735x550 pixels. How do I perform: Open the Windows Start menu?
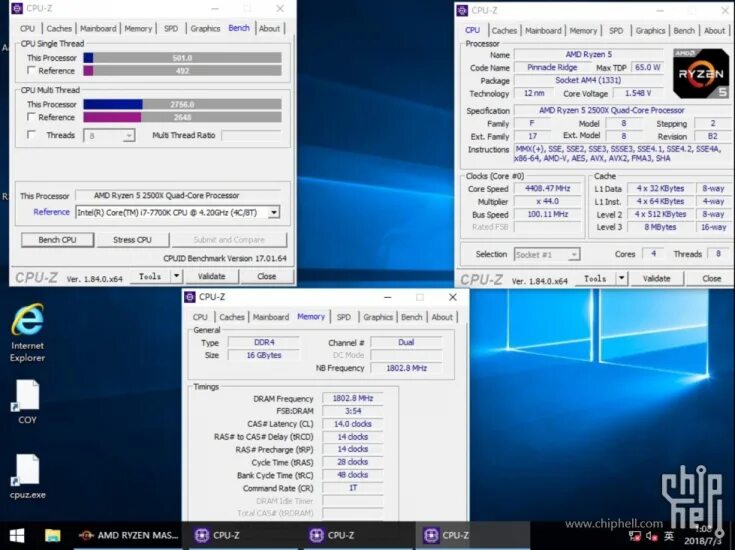coord(17,535)
